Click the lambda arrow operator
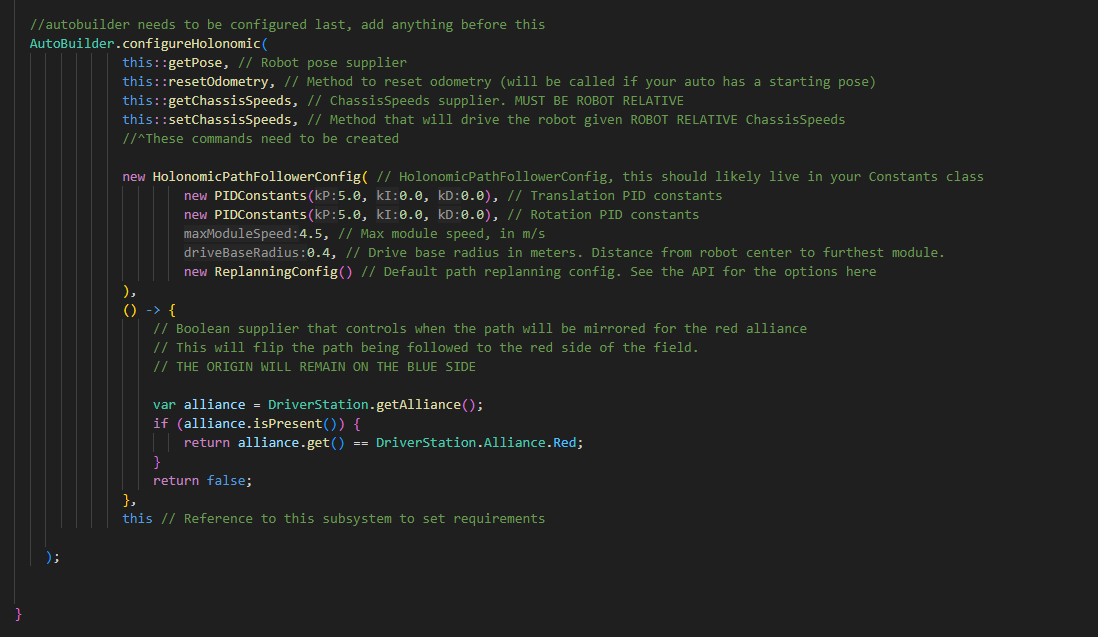Viewport: 1098px width, 637px height. [x=153, y=309]
